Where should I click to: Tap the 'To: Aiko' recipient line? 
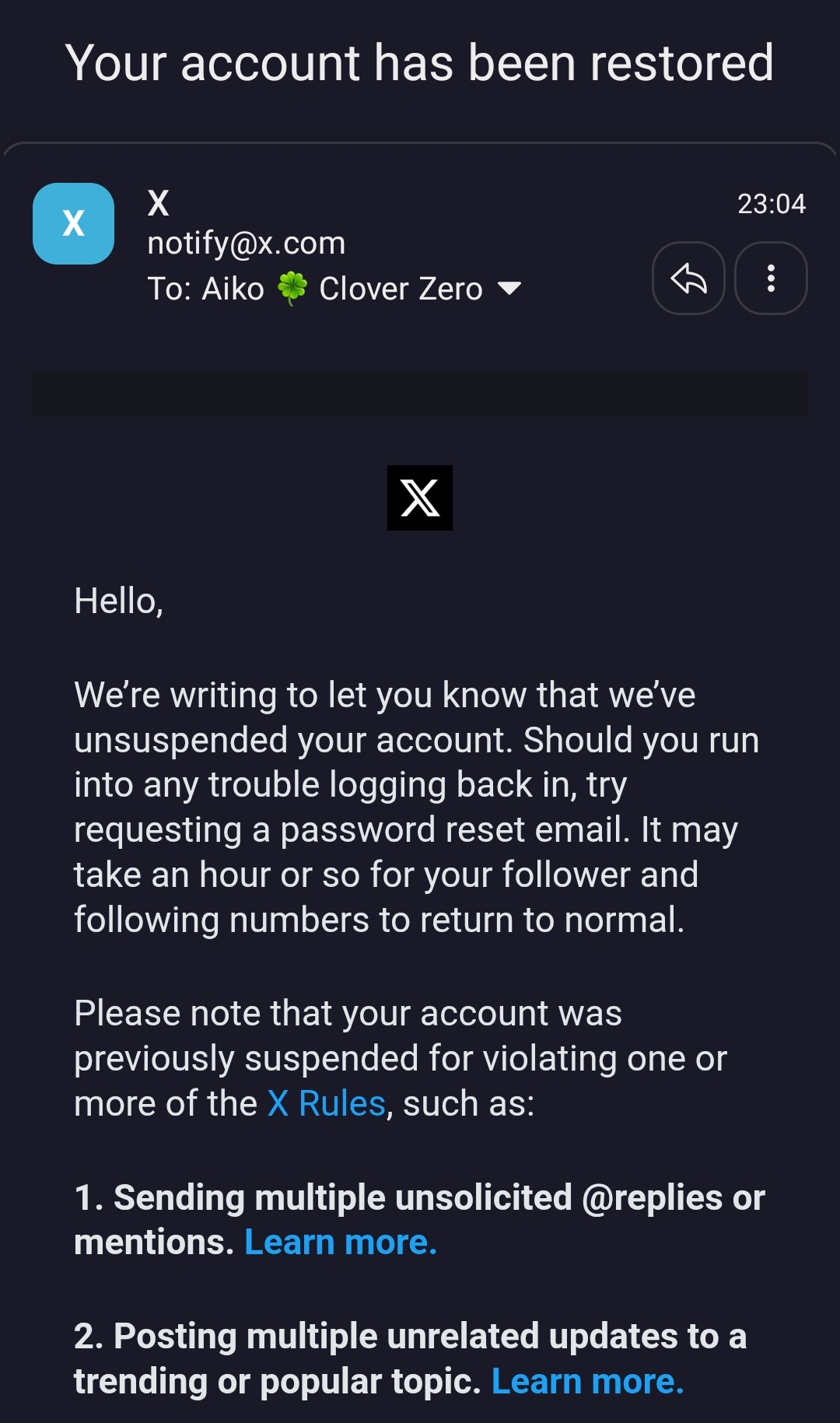(x=206, y=289)
